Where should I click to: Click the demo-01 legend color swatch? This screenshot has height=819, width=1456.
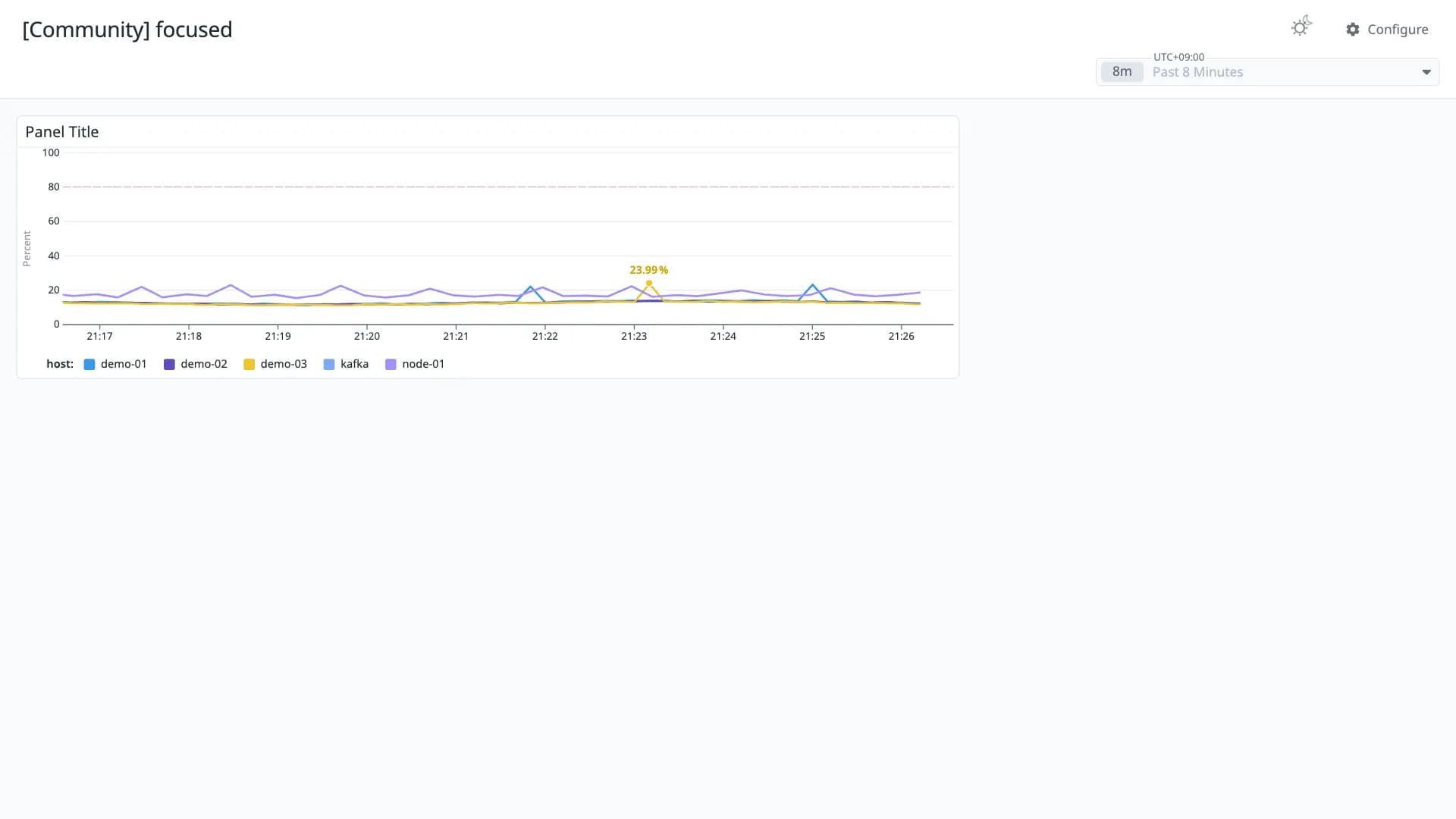click(89, 365)
